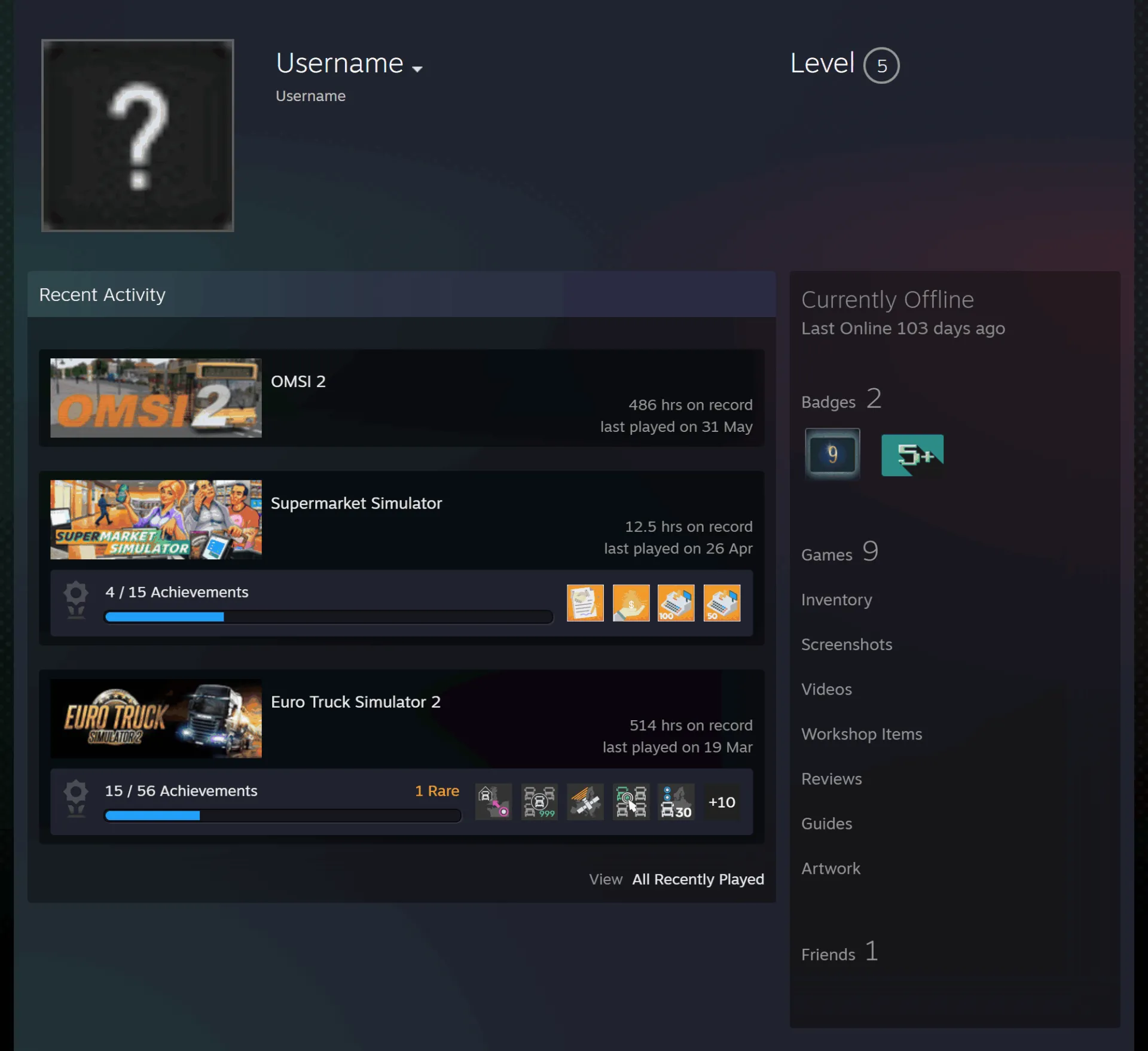Select the trucks magnifier achievement icon

coord(631,802)
